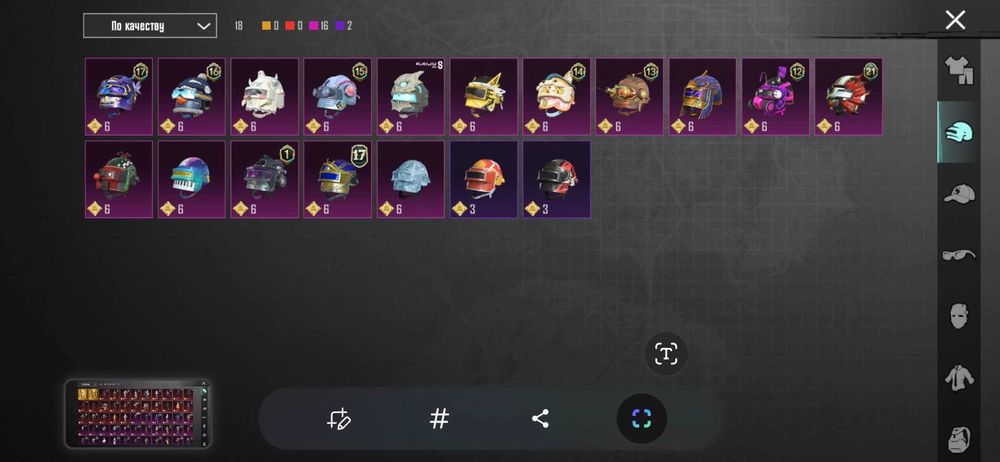Open the clothing outfits category icon
Viewport: 1000px width, 462px height.
pos(959,70)
